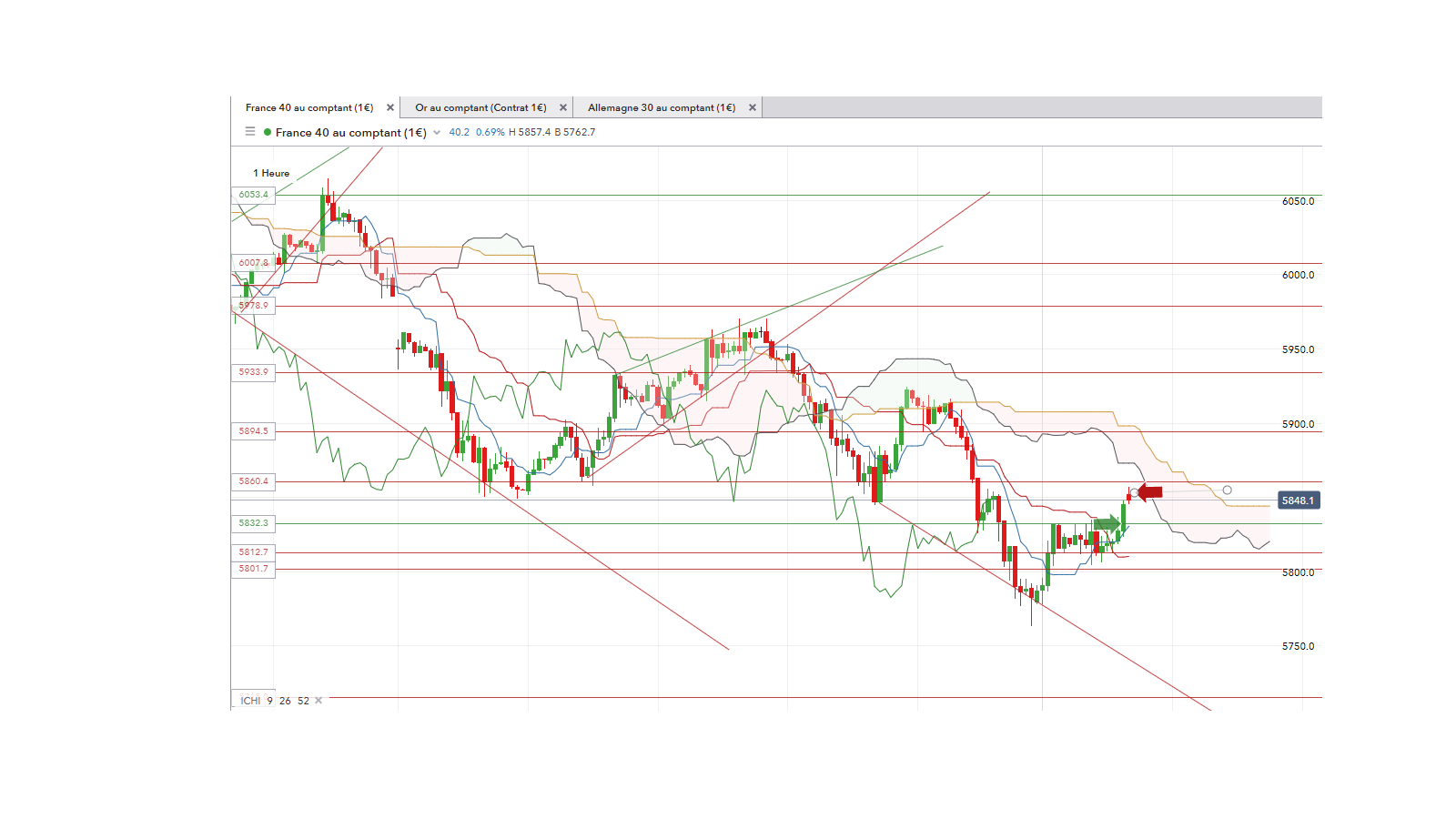Select the 5933.9 horizontal level label
1456x819 pixels.
pos(254,372)
